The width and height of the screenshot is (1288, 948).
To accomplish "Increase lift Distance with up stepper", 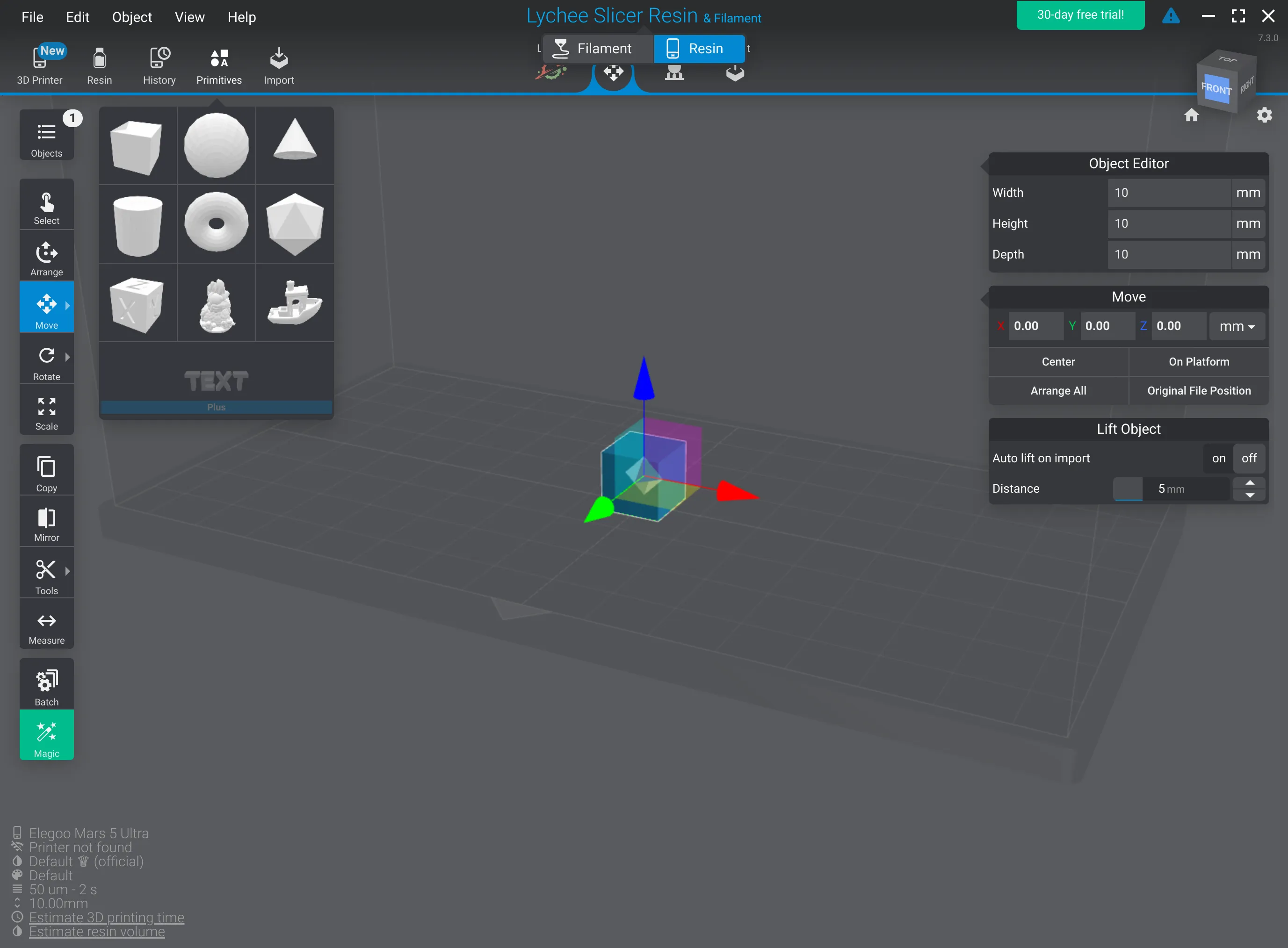I will pos(1250,482).
